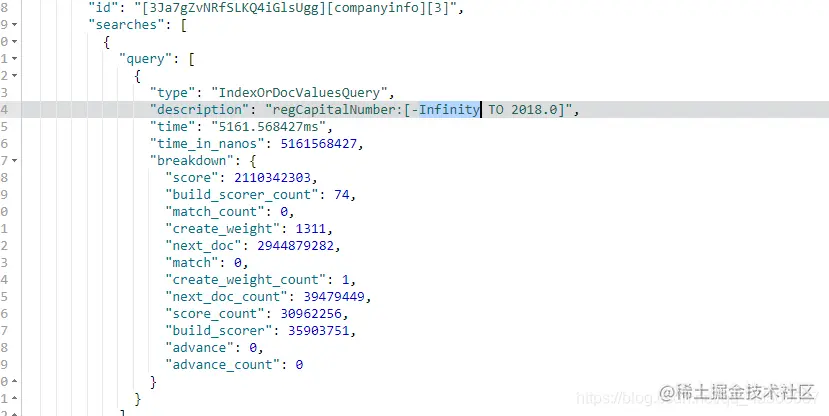Click the 0 value of "advance"
This screenshot has width=829, height=416.
[x=253, y=347]
